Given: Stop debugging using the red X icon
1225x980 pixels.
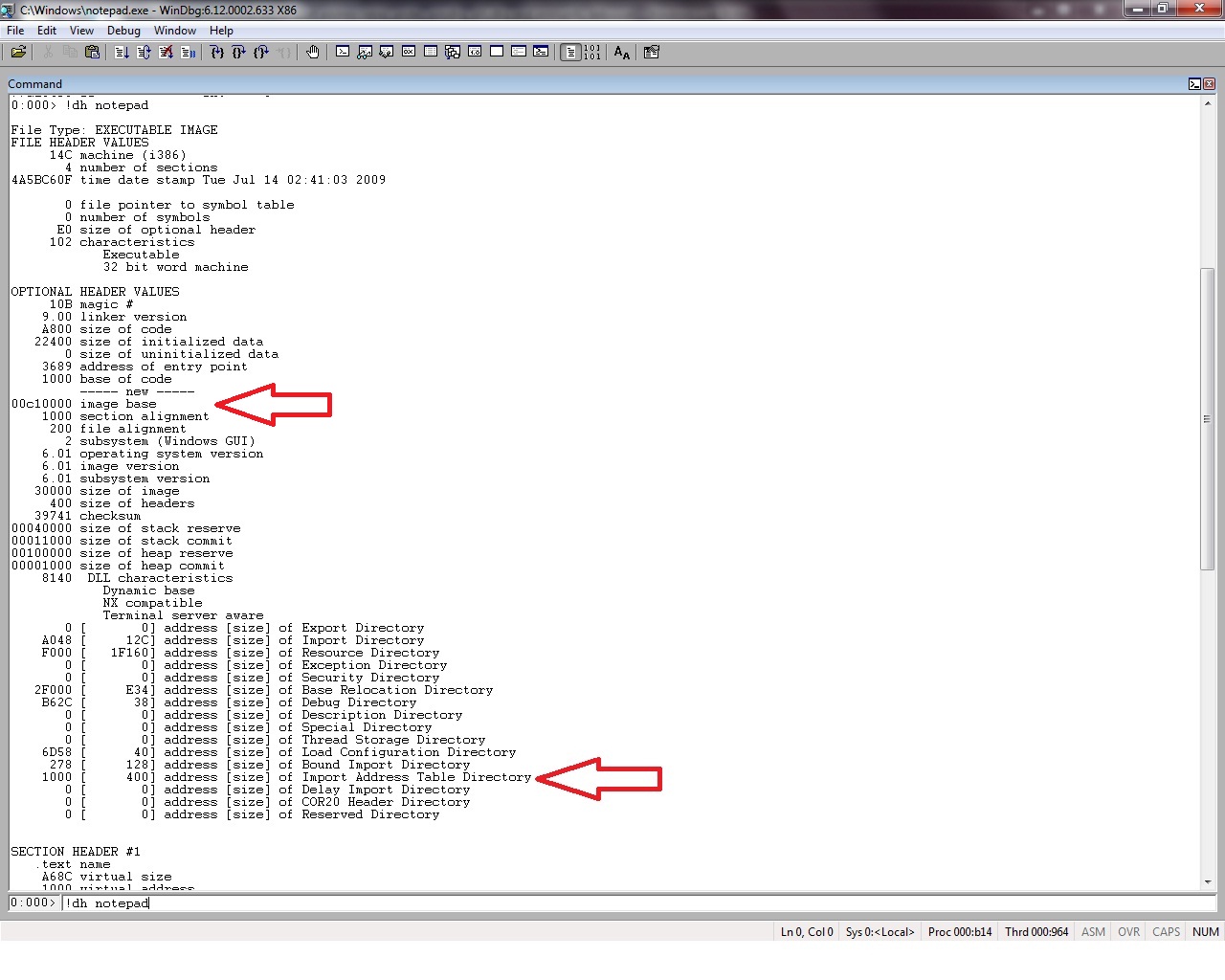Looking at the screenshot, I should point(166,53).
